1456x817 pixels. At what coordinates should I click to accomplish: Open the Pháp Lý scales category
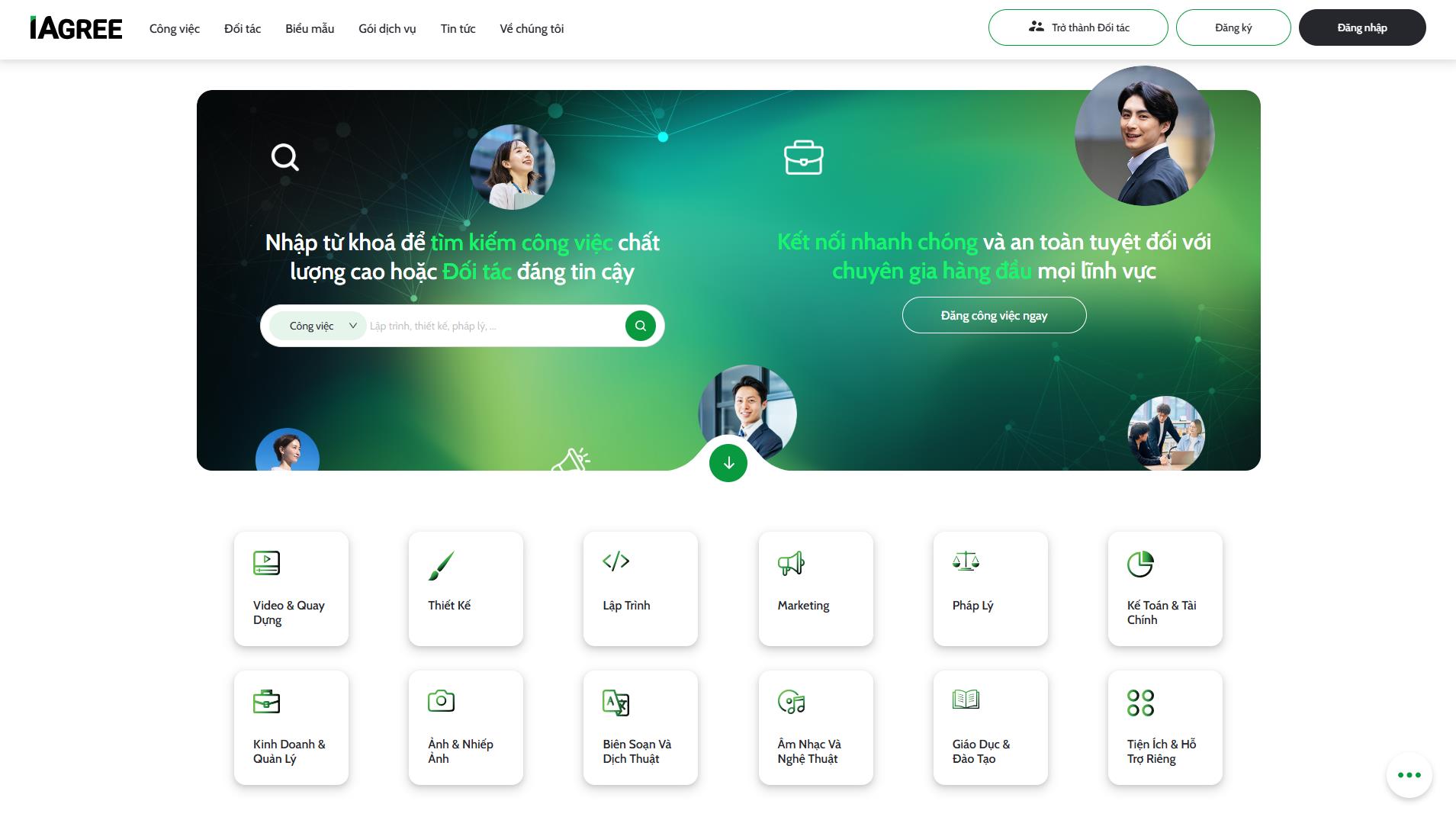[990, 588]
